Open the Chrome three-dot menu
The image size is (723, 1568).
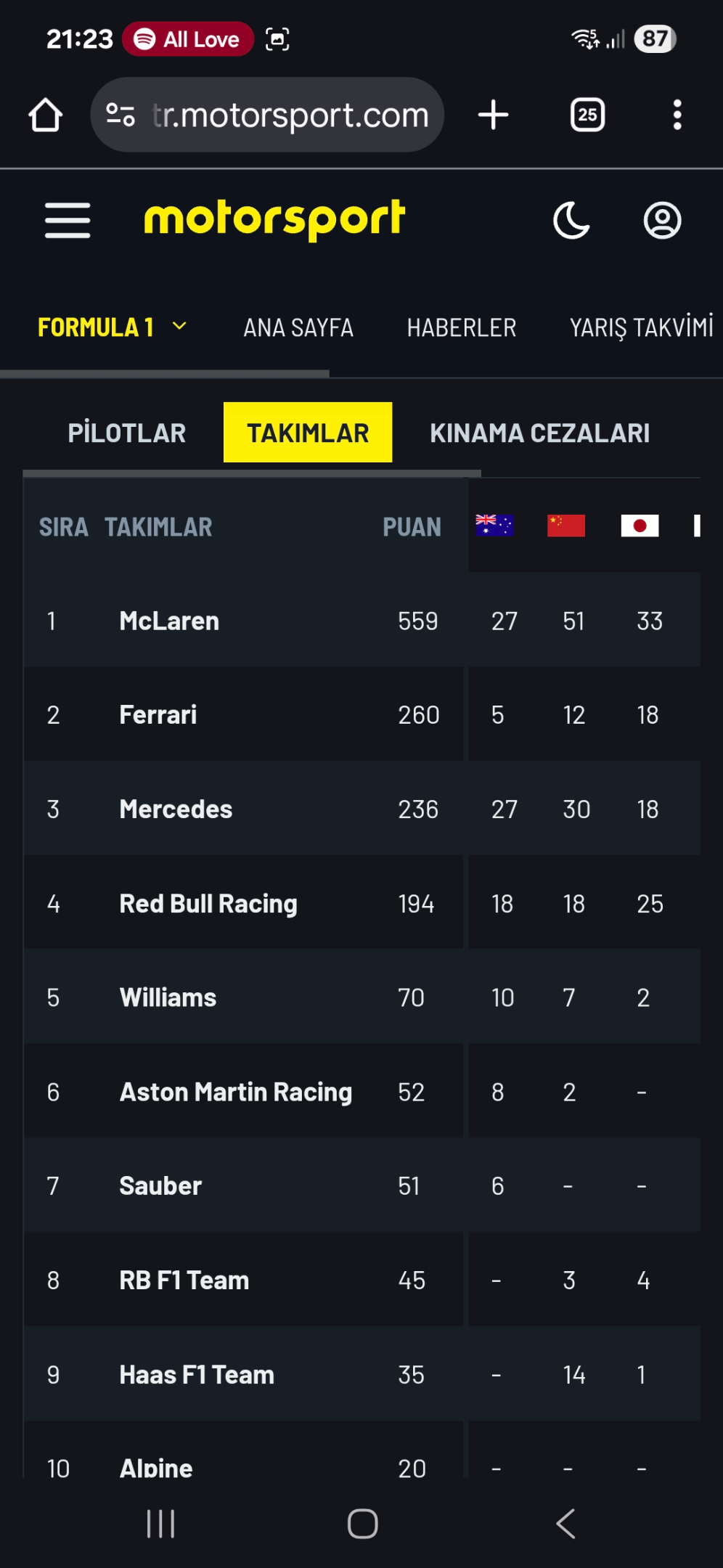coord(677,115)
